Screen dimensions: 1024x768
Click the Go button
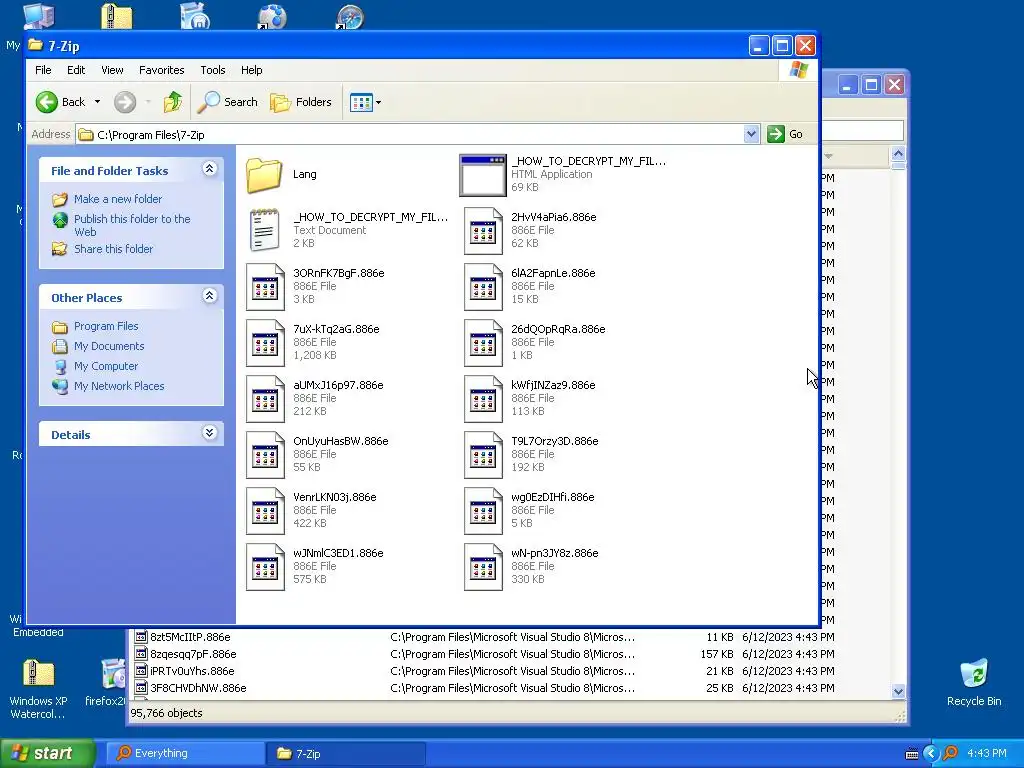point(786,134)
